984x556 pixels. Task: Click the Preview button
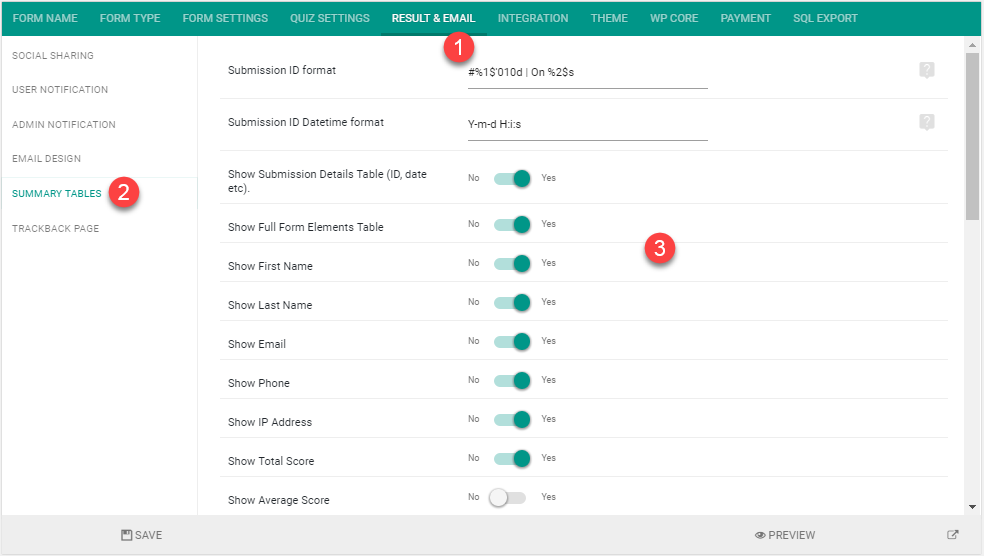(x=785, y=535)
